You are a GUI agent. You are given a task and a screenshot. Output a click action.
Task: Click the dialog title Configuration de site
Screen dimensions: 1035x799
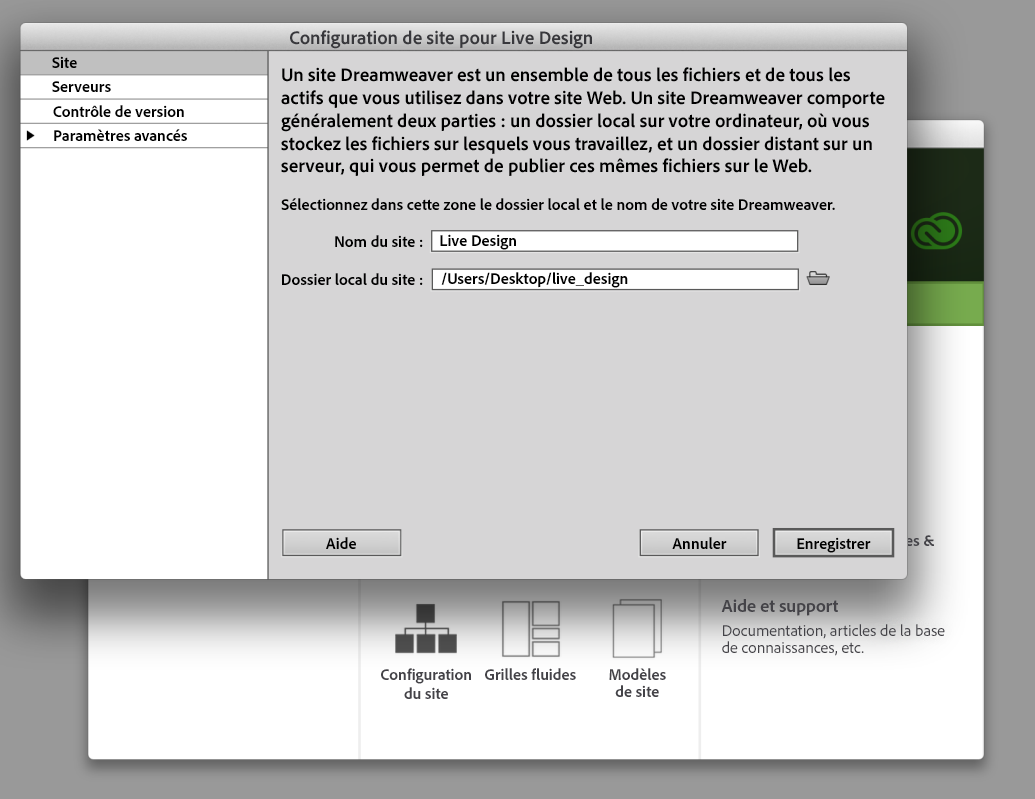click(x=440, y=38)
